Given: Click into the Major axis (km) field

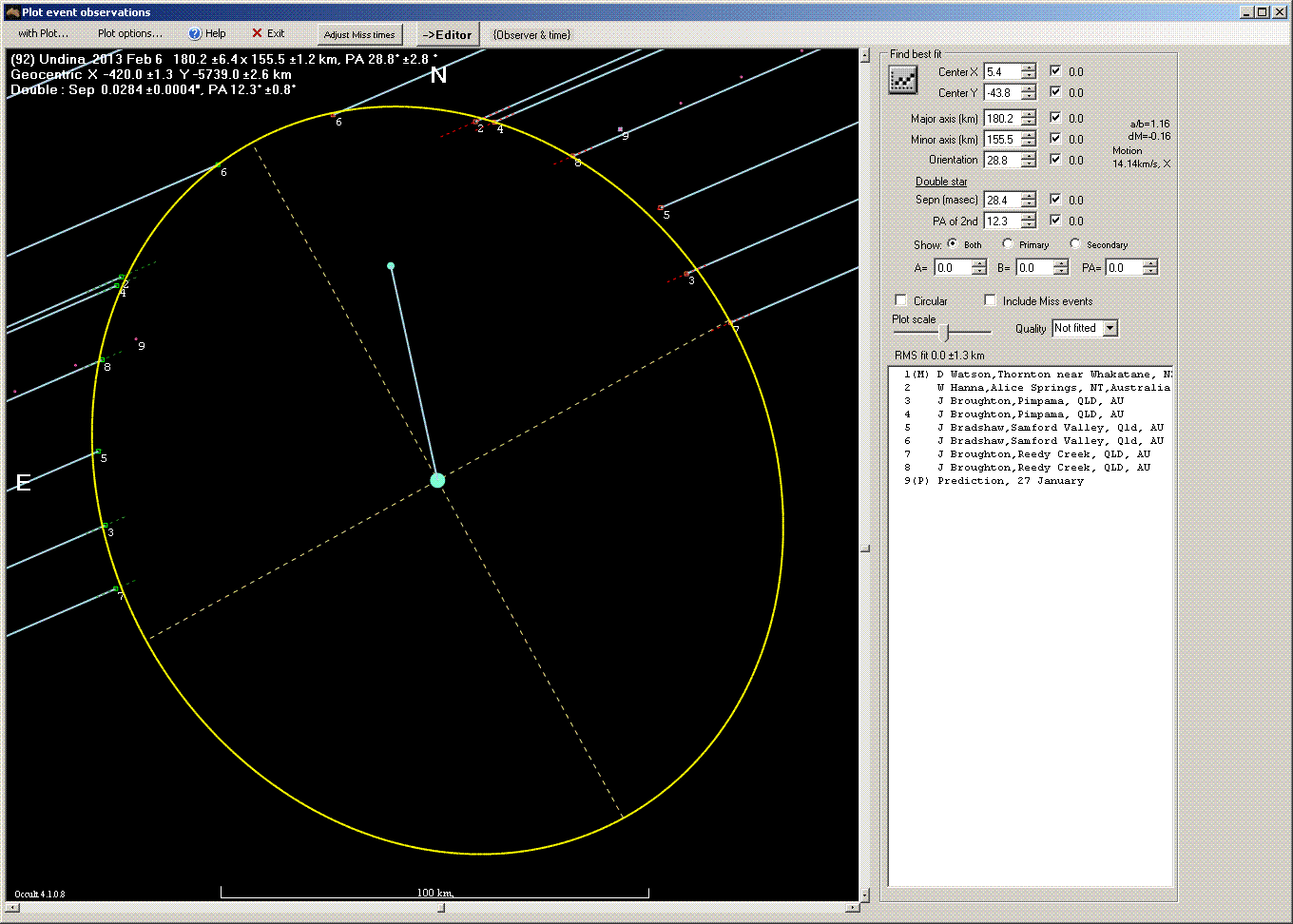Looking at the screenshot, I should (x=1002, y=118).
